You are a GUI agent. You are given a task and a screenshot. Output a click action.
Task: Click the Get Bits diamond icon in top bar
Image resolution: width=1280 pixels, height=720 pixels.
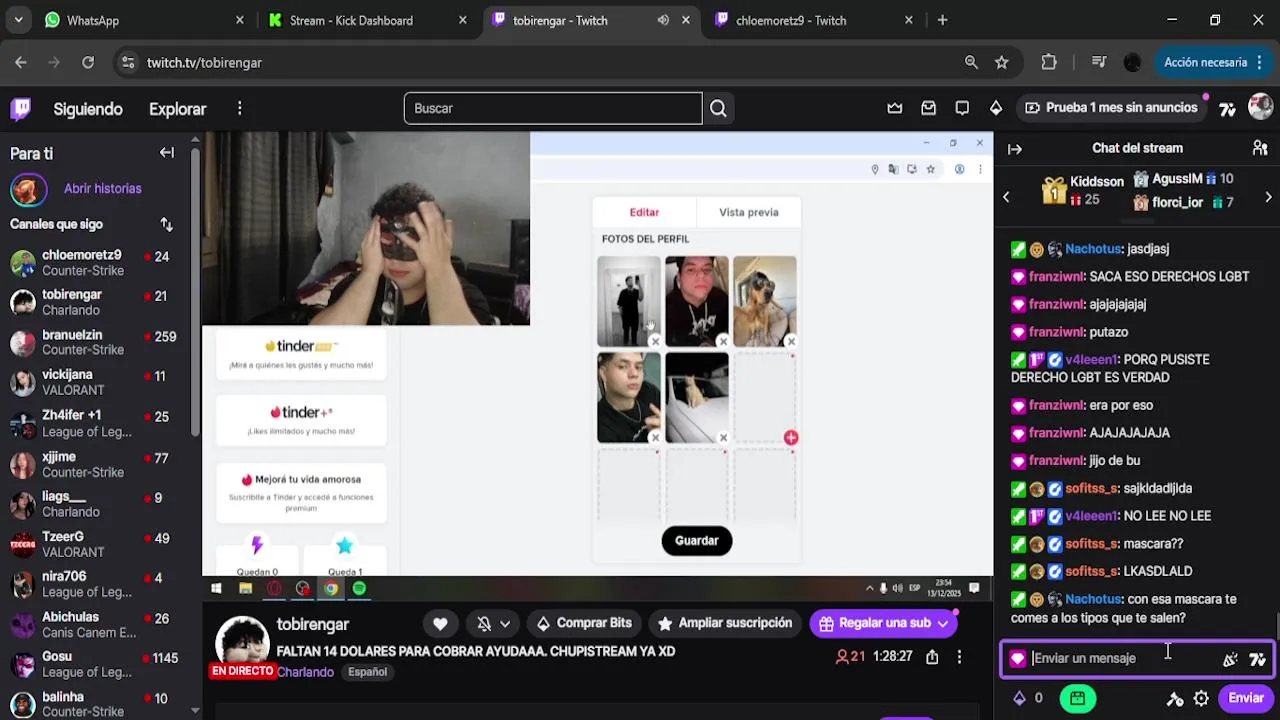pos(995,108)
